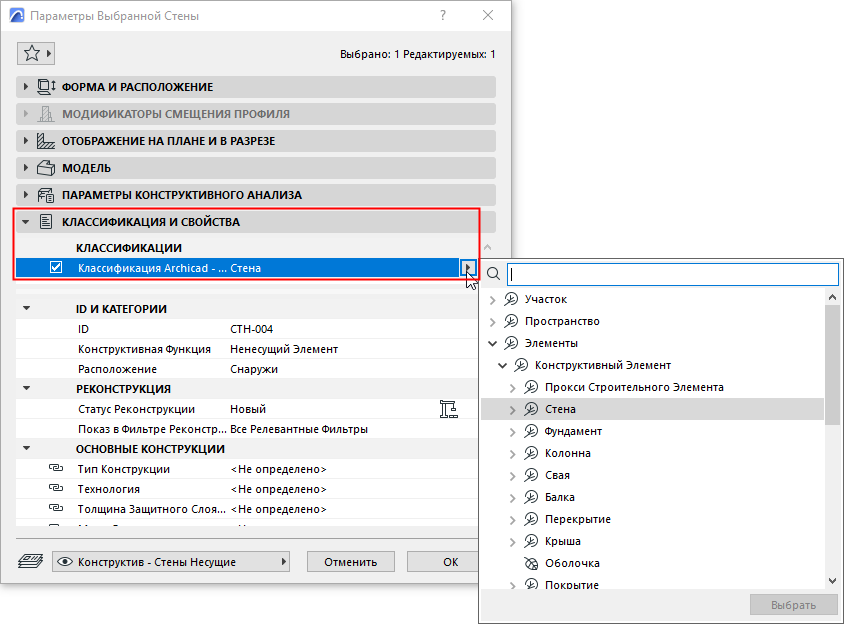Collapse the ОСНОВНЫЕ КОНСТРУКЦИИ group

(x=26, y=448)
